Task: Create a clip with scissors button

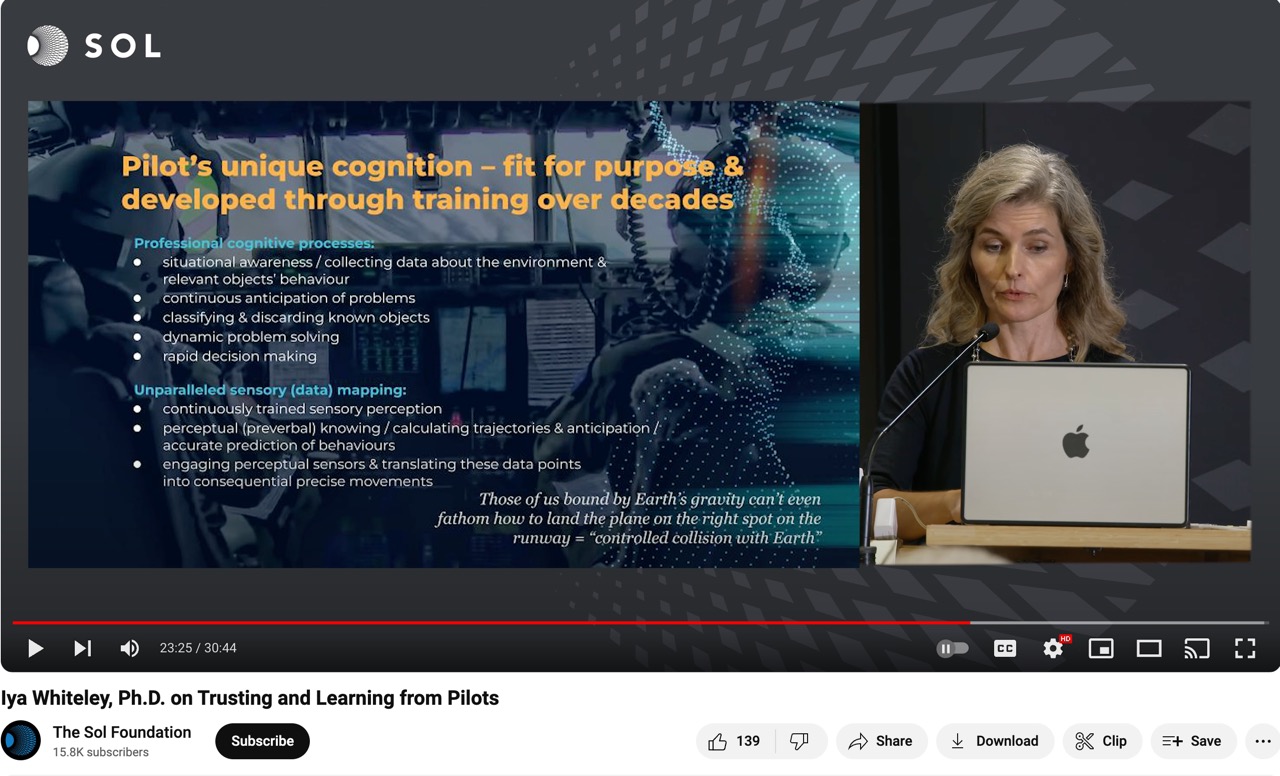Action: pyautogui.click(x=1100, y=741)
